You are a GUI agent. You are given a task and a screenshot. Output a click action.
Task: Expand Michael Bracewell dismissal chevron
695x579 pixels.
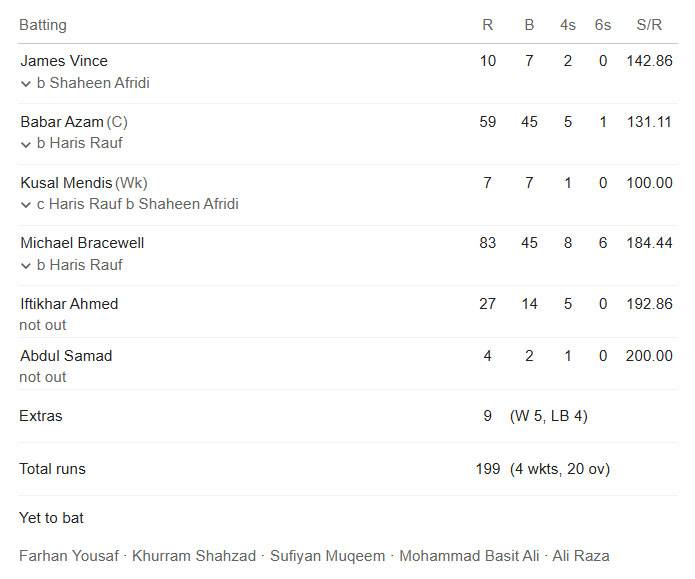click(x=26, y=266)
